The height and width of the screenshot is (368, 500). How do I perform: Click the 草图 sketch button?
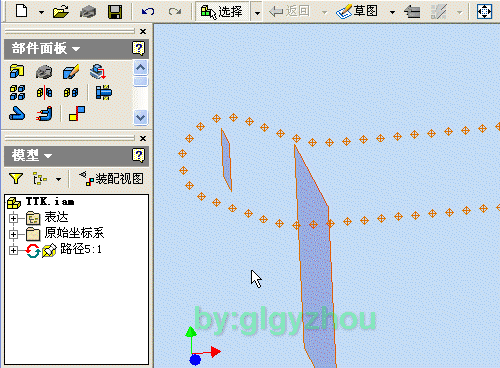coord(357,12)
